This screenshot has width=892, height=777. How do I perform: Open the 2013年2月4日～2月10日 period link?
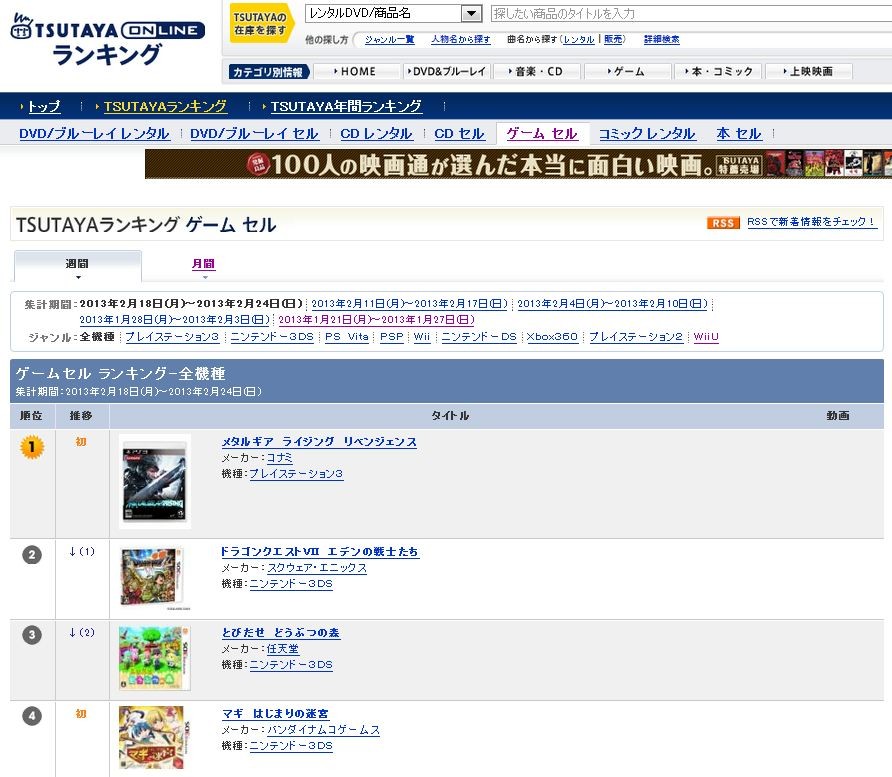[612, 304]
